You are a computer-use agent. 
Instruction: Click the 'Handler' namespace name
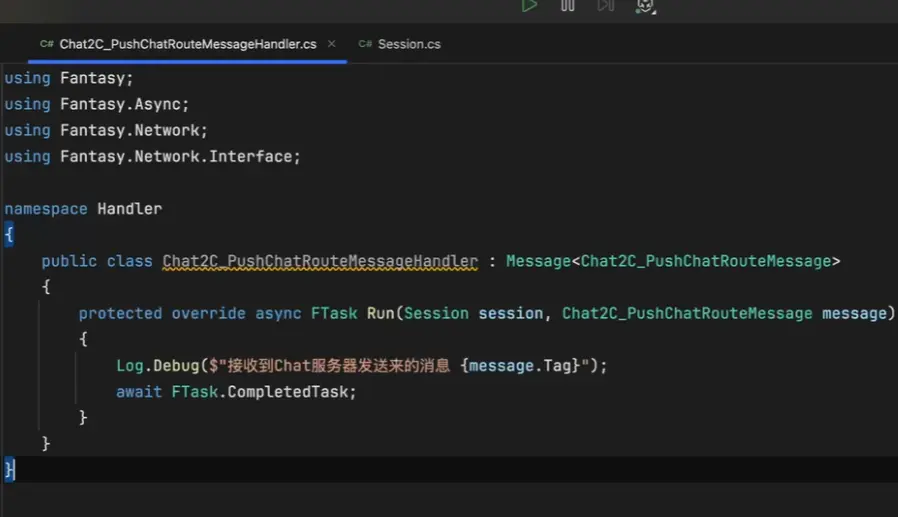129,209
